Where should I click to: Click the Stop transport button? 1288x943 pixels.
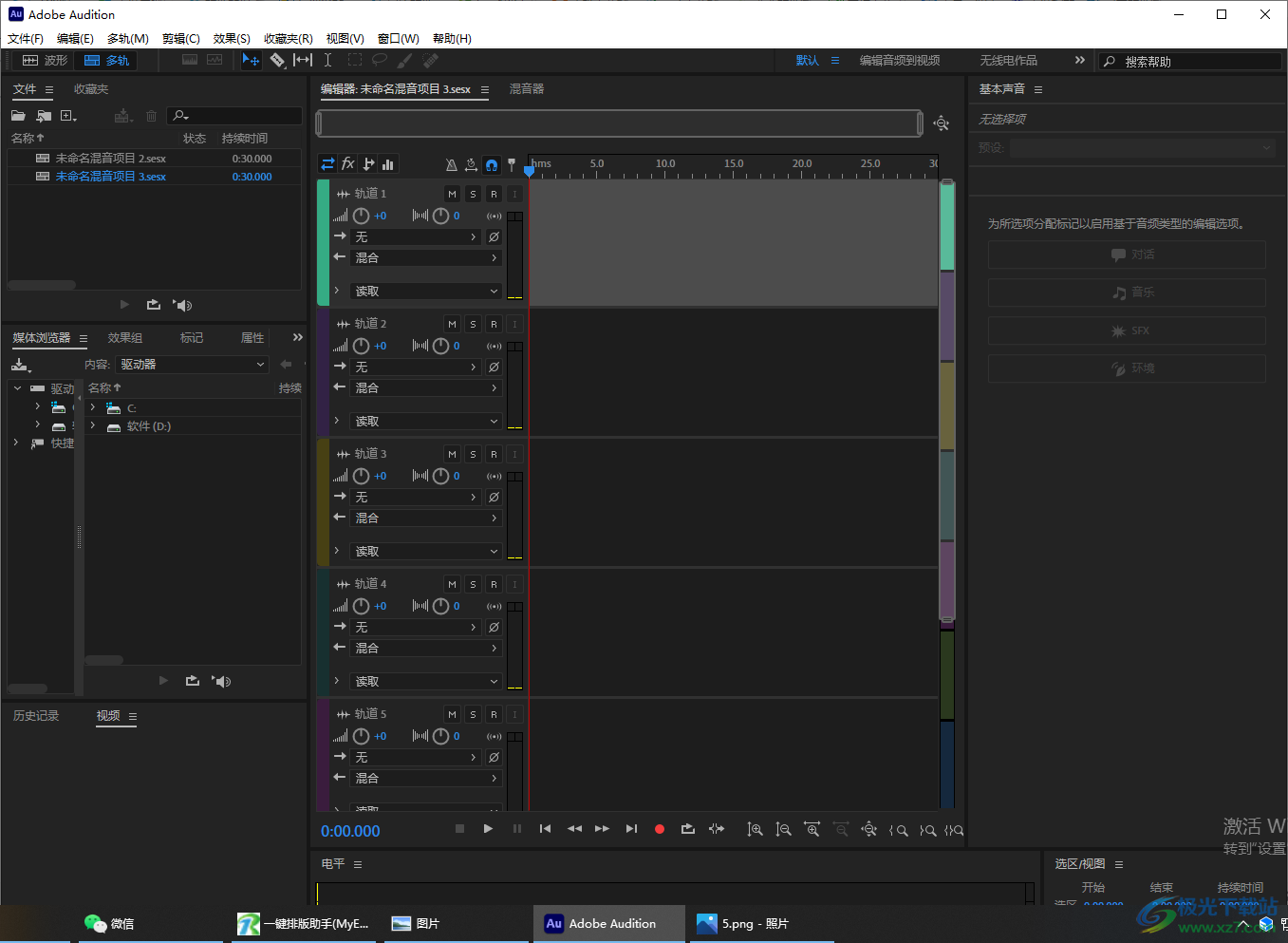459,828
